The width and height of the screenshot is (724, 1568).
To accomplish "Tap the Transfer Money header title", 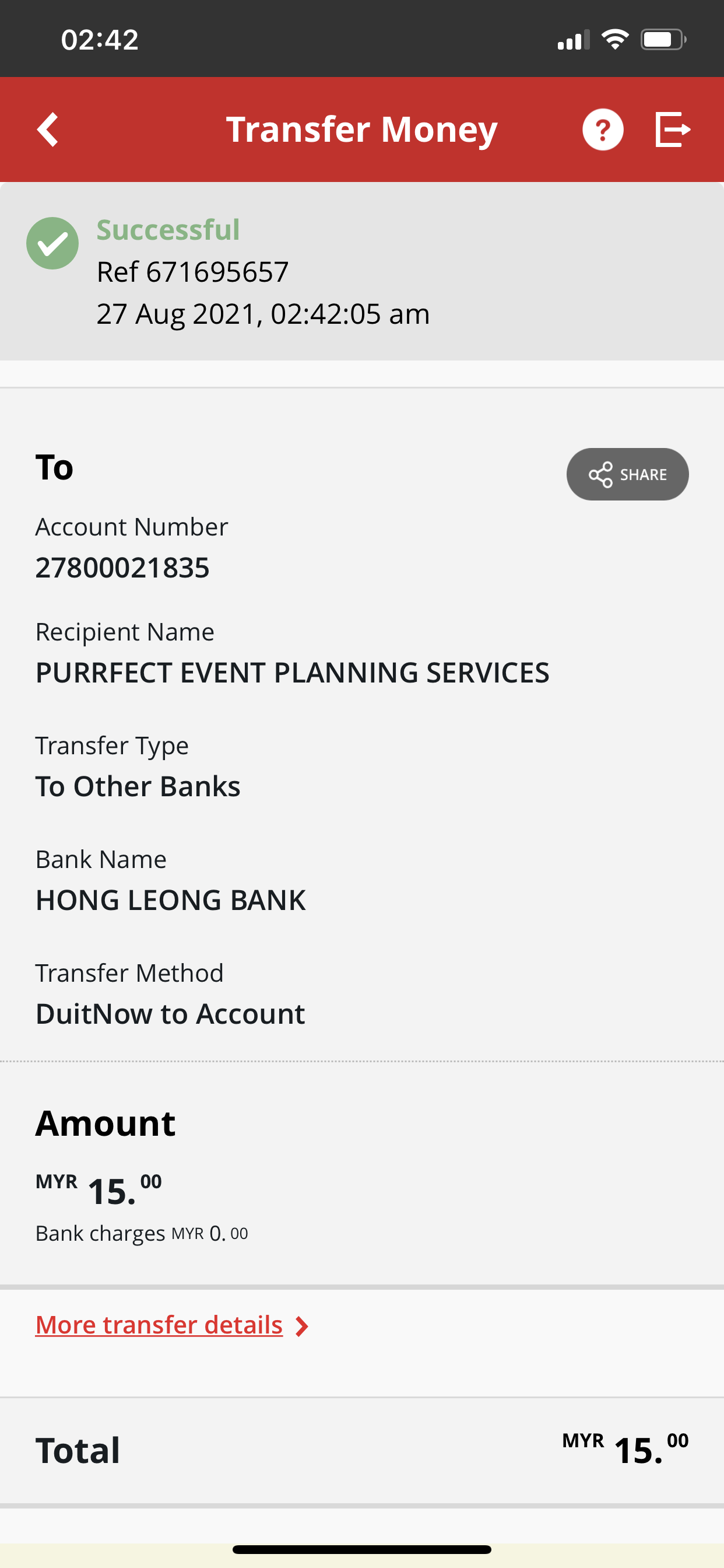I will click(x=362, y=129).
